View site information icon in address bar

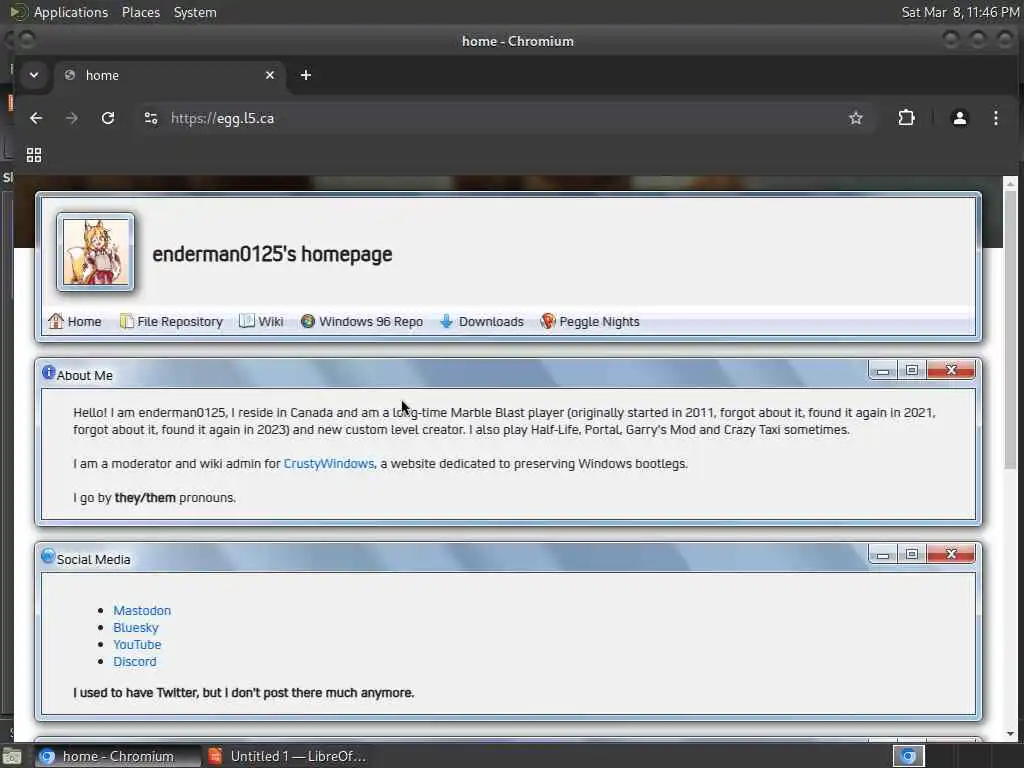[x=151, y=118]
